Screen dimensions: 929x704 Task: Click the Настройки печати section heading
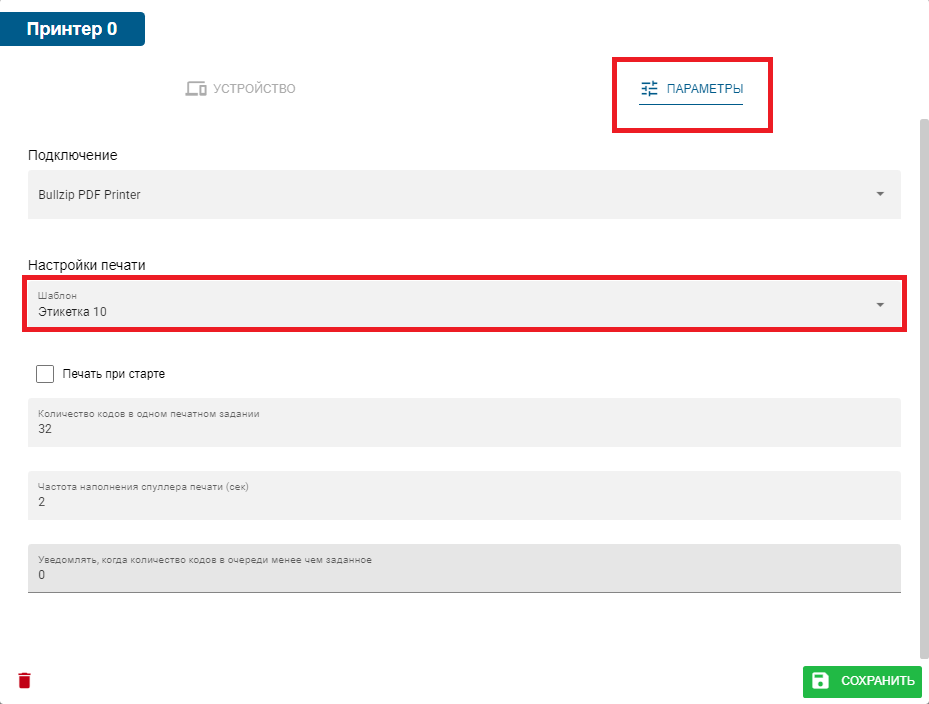click(x=87, y=265)
